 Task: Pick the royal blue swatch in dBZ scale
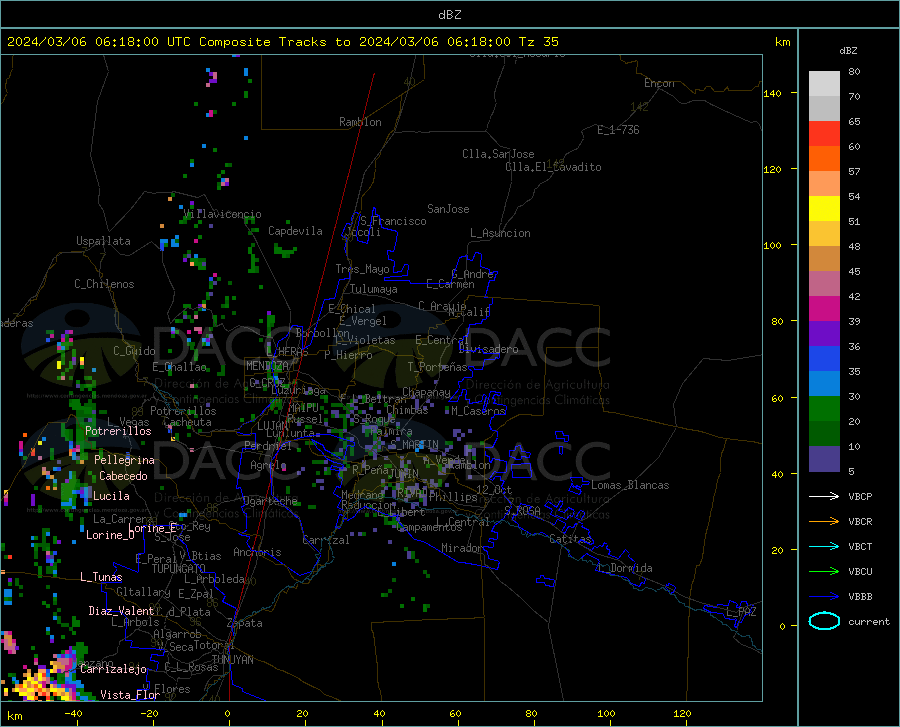click(824, 359)
